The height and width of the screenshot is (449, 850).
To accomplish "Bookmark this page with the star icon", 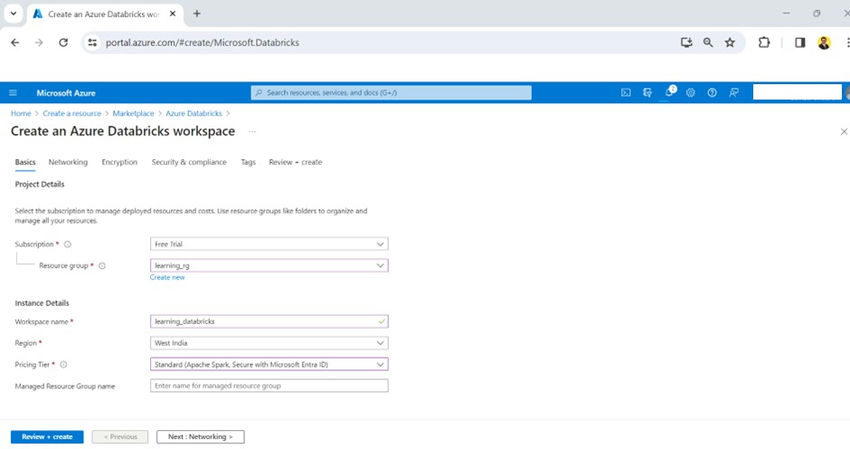I will pos(730,42).
